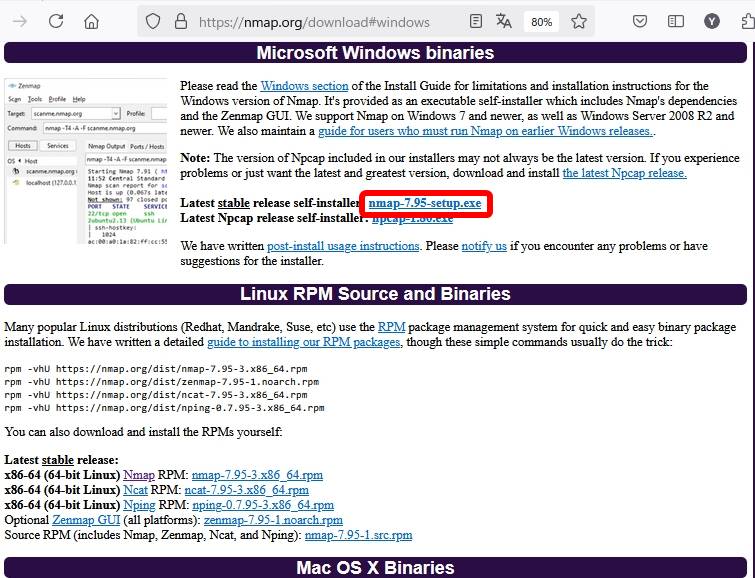Screen dimensions: 755x578
Task: Click the Nping RPM name link
Action: [x=139, y=505]
